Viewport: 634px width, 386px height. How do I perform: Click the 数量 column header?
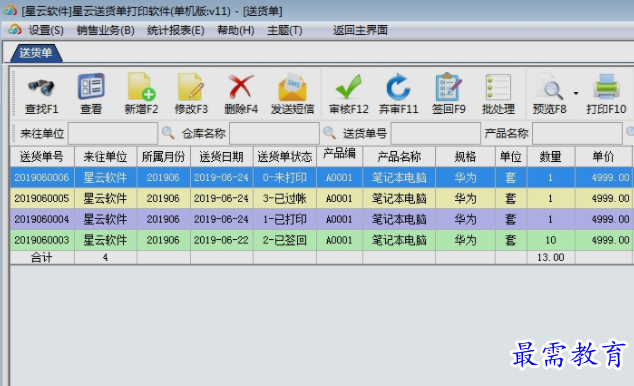click(551, 156)
